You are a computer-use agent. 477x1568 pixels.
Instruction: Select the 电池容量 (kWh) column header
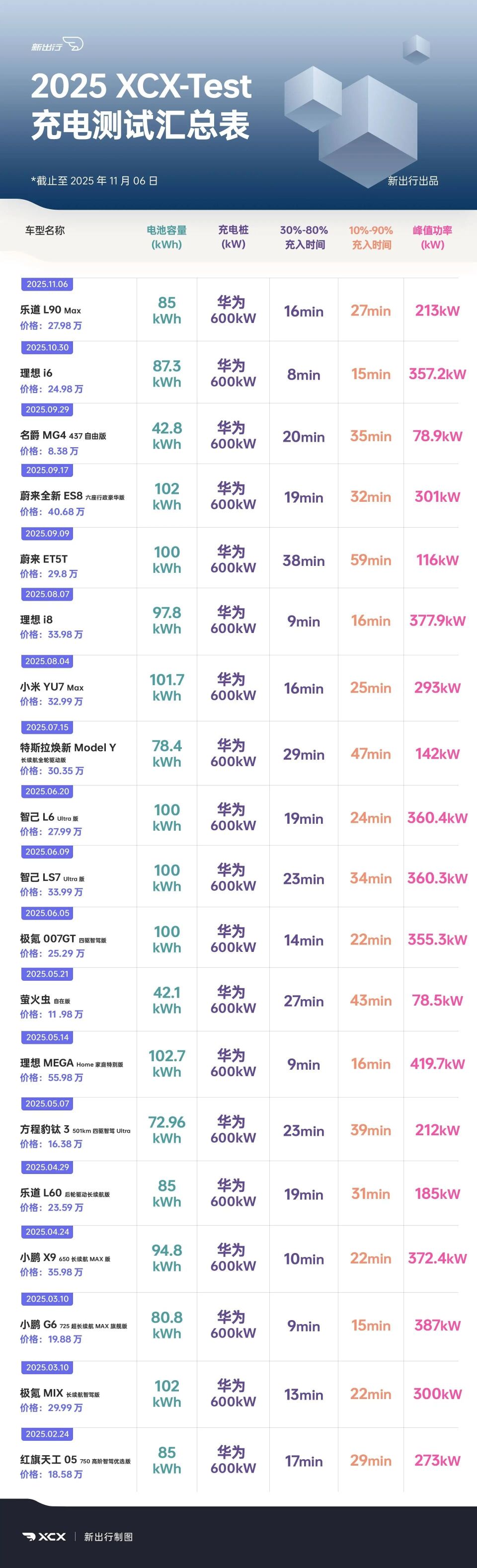coord(167,237)
